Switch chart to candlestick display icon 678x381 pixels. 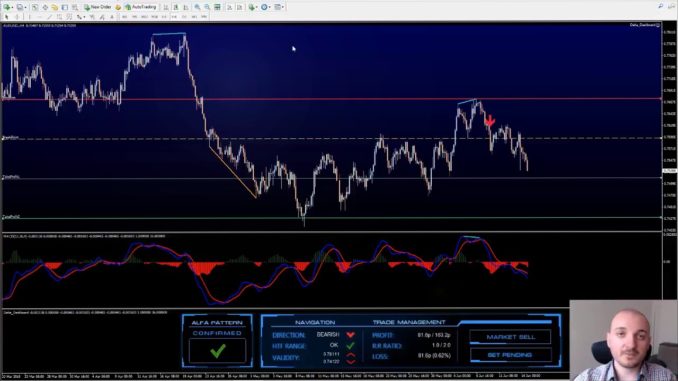click(176, 7)
